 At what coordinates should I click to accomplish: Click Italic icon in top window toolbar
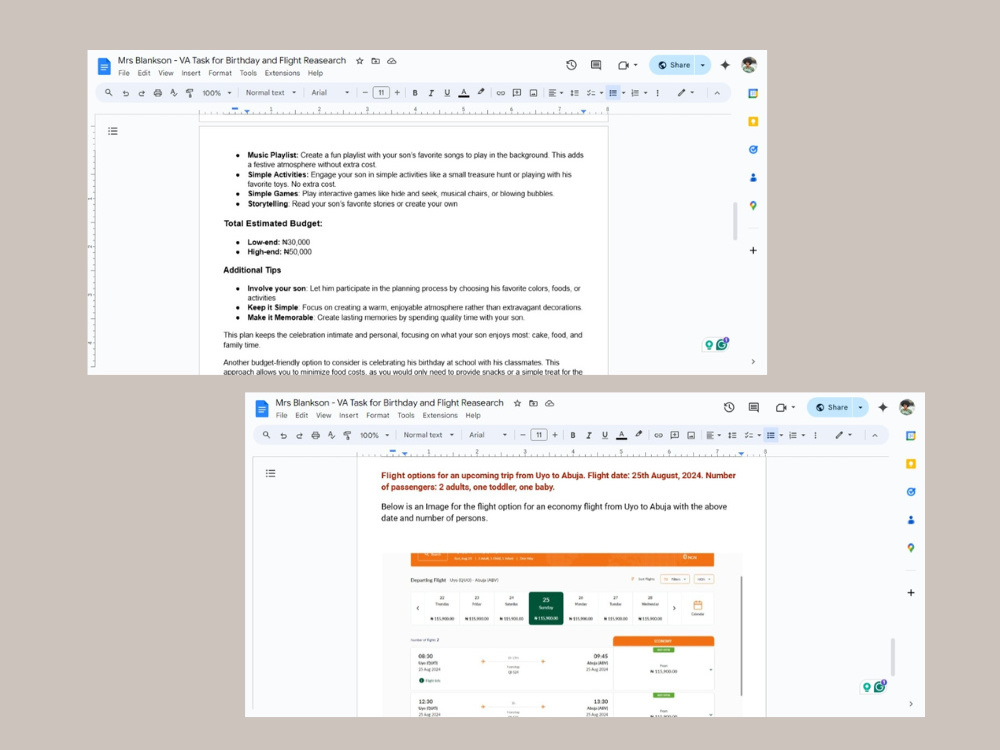(431, 93)
